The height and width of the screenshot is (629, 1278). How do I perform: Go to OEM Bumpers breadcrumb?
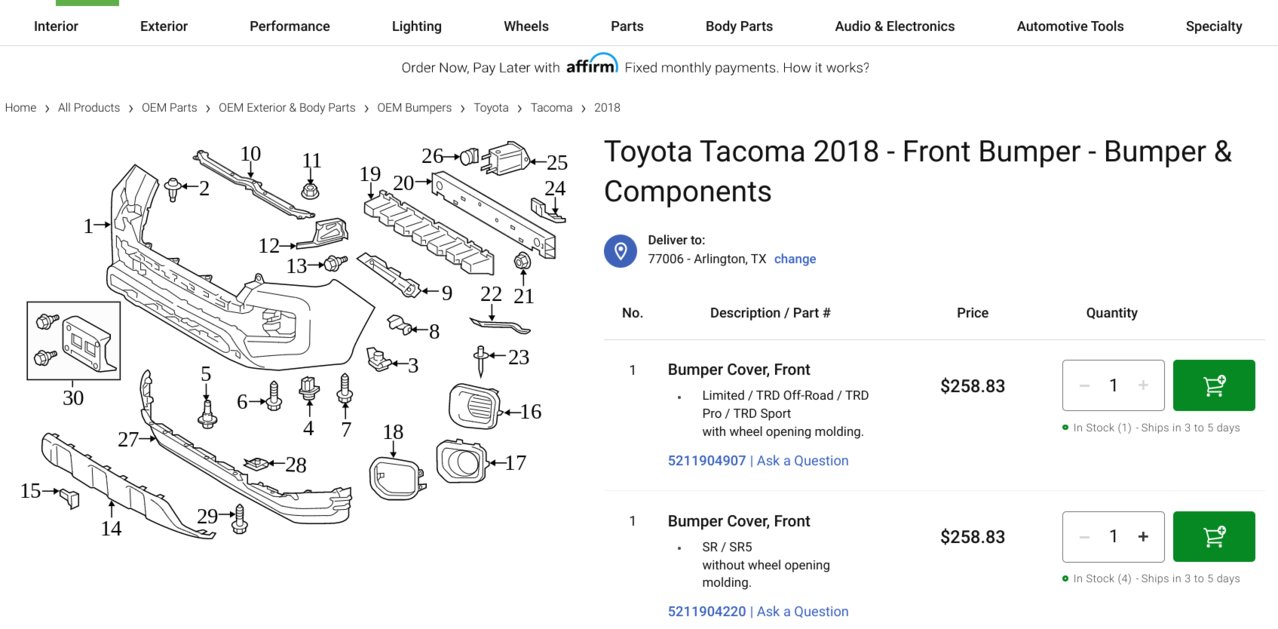coord(414,108)
